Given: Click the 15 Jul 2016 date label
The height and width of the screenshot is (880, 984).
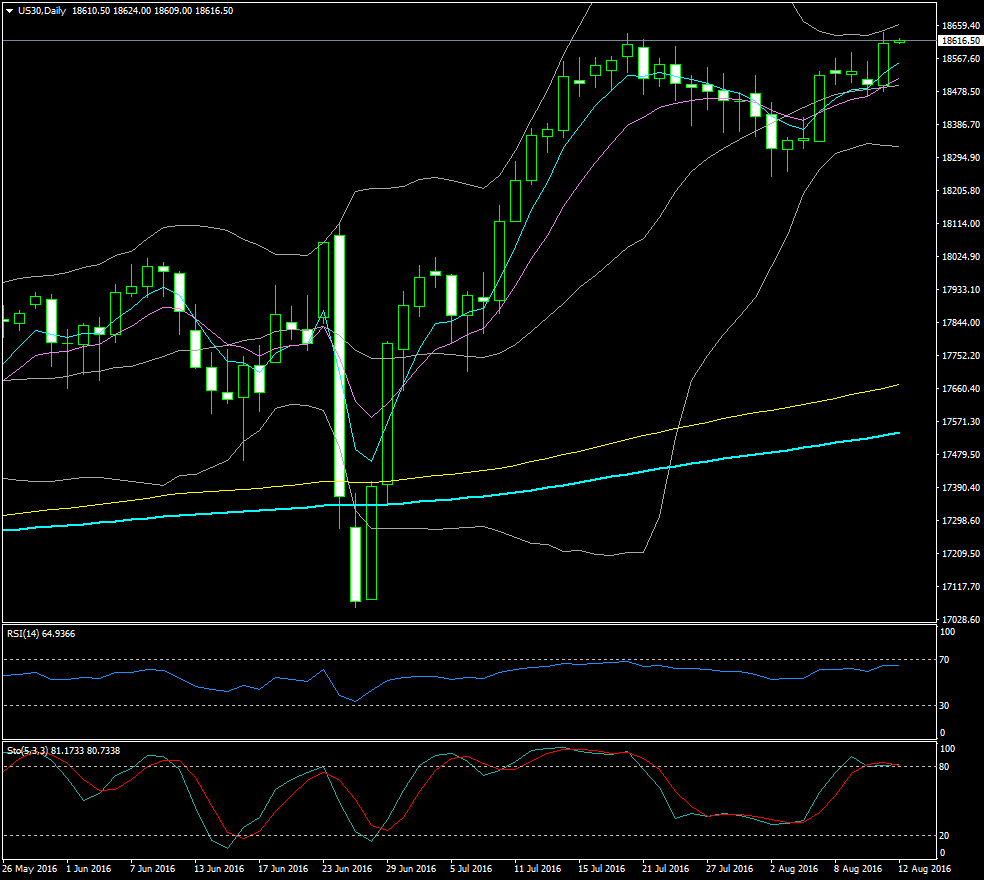Looking at the screenshot, I should [602, 869].
